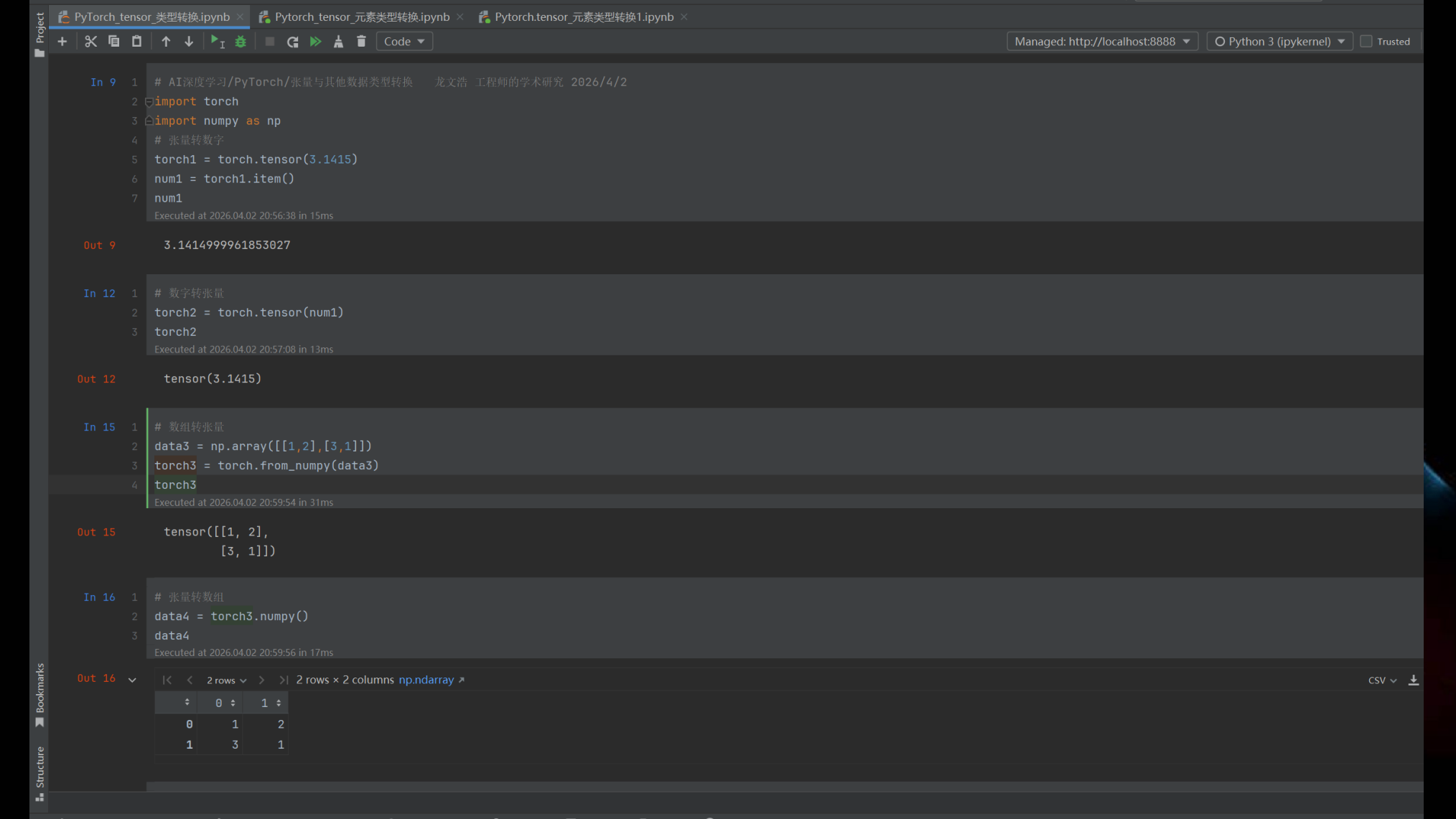Add a new cell with plus icon
This screenshot has width=1456, height=819.
coord(62,42)
